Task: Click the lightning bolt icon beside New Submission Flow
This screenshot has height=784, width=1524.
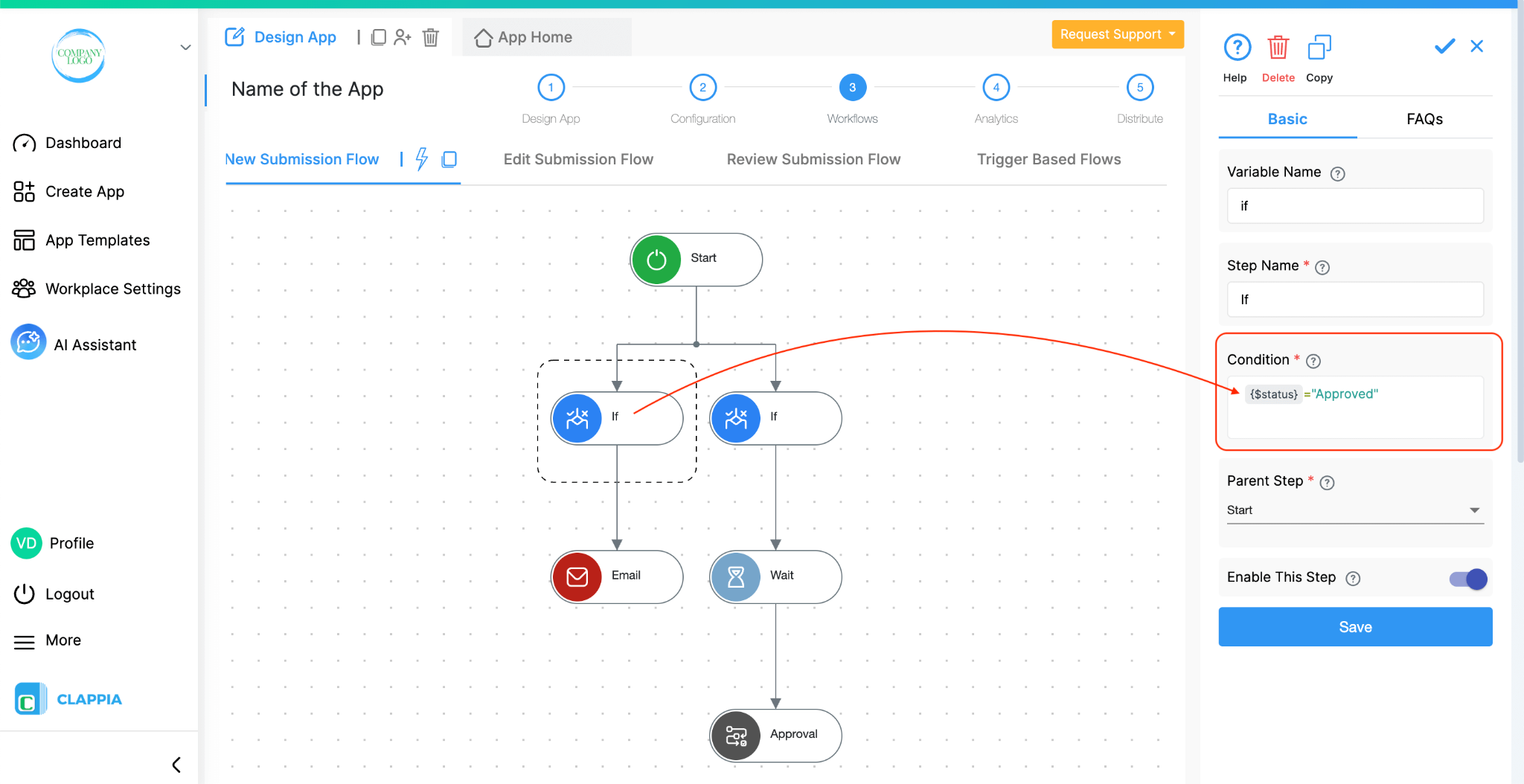Action: click(x=422, y=158)
